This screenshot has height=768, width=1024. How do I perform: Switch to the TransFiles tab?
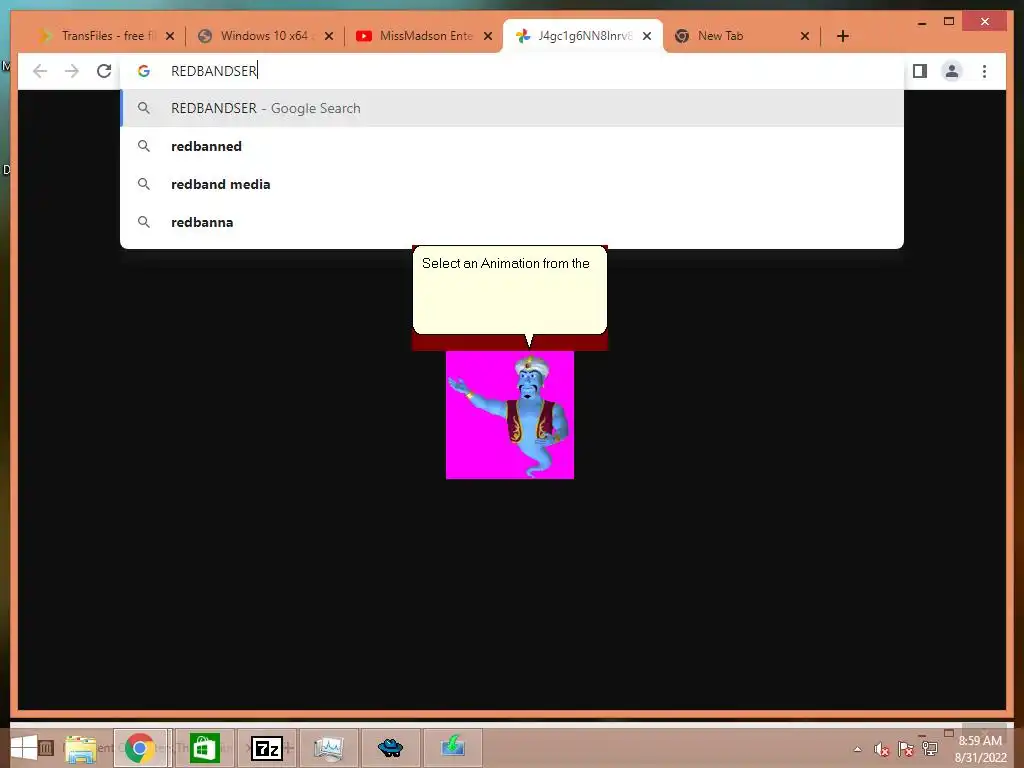click(98, 36)
